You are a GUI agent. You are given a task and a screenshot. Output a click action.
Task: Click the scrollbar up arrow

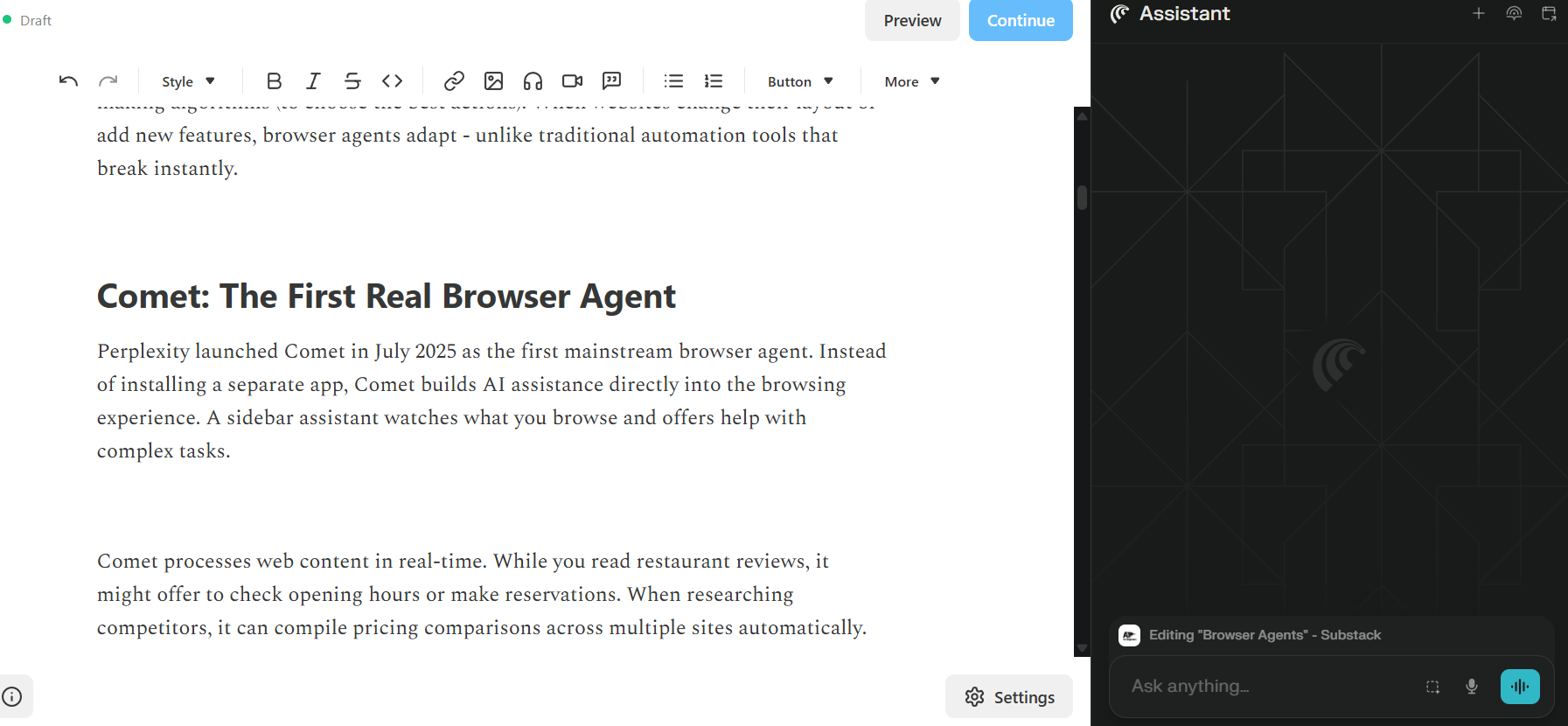pos(1082,115)
